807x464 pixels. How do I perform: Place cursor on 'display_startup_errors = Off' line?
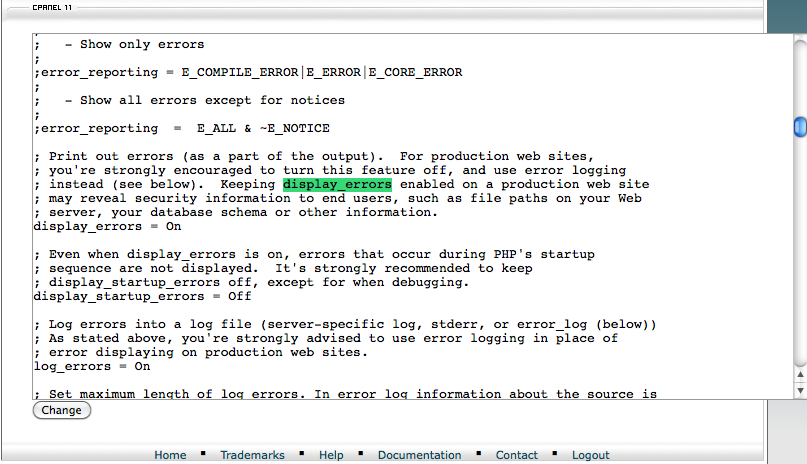[143, 296]
